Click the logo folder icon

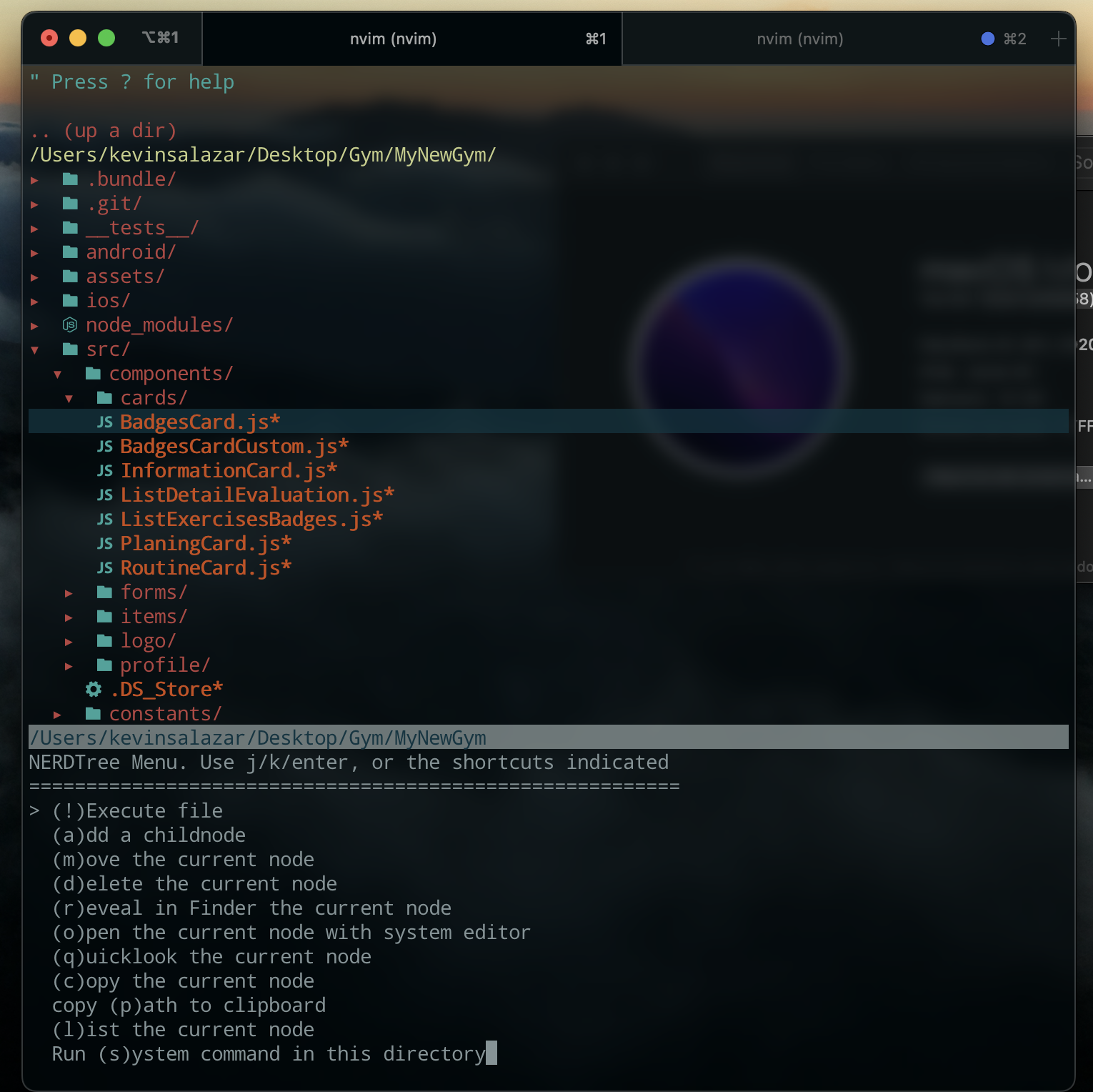104,641
